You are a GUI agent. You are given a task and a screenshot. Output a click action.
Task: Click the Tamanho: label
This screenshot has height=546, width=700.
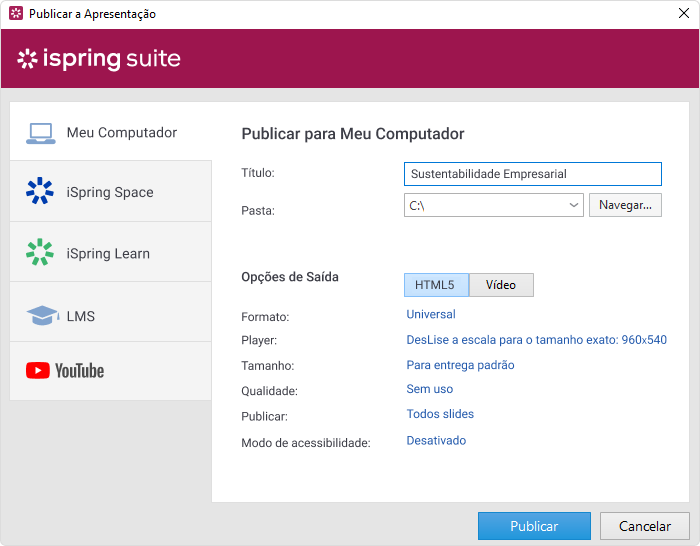click(x=267, y=366)
